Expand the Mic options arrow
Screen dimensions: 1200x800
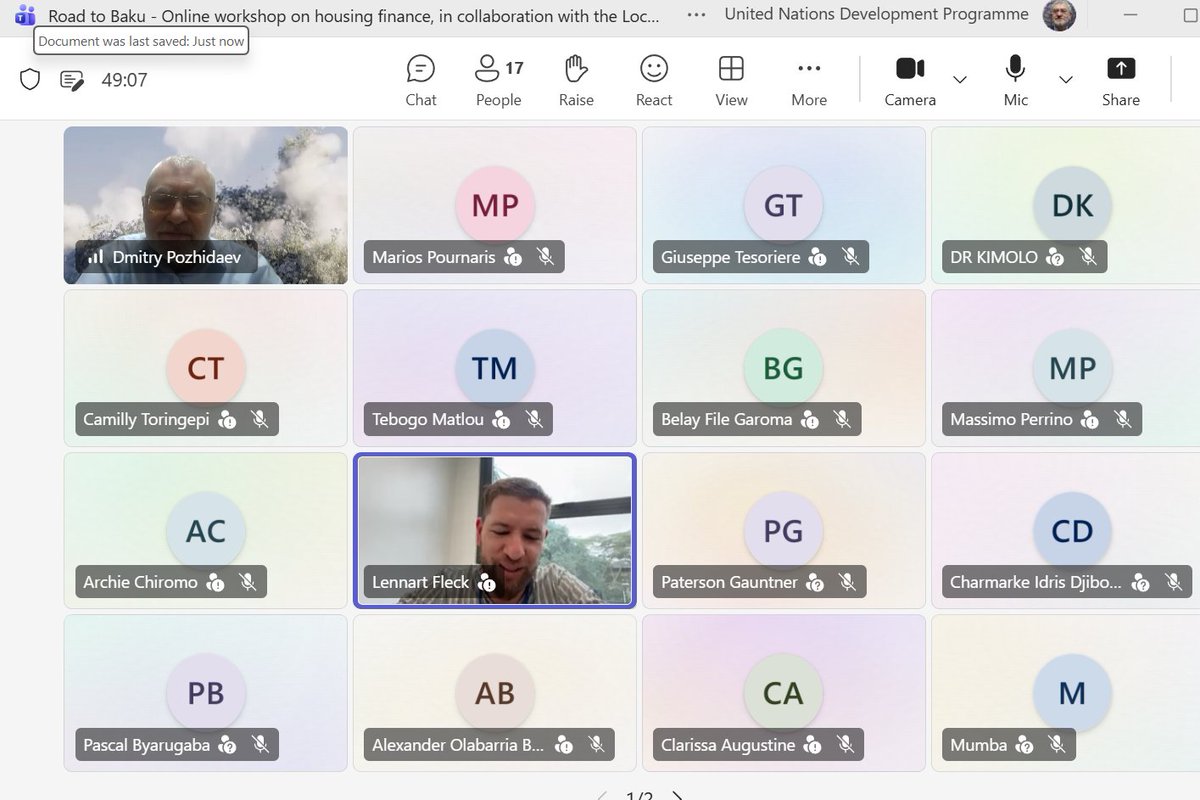click(1066, 80)
